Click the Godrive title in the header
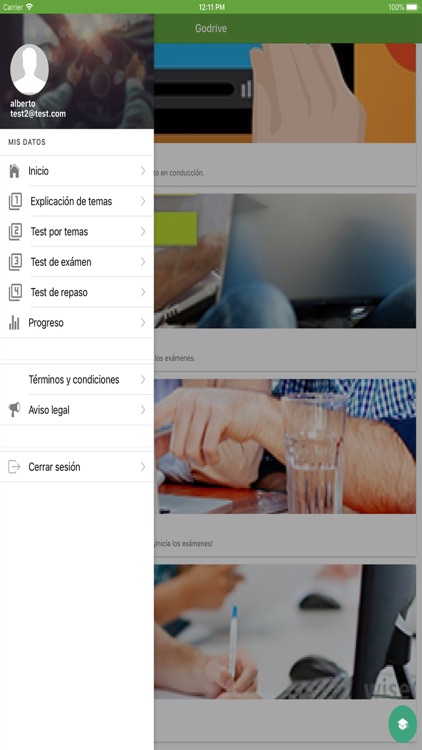 point(211,28)
